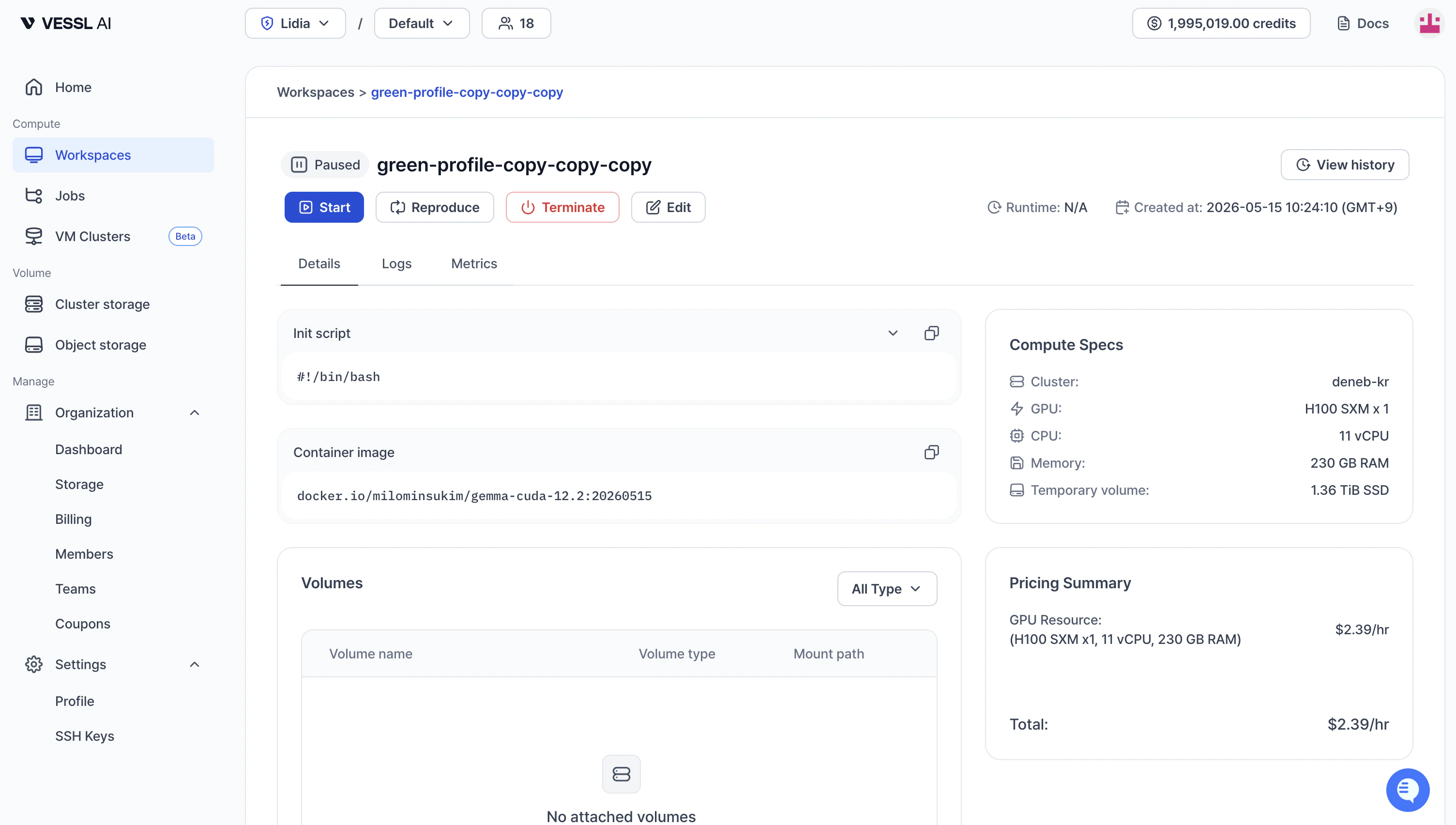View history of the workspace
The image size is (1456, 825).
click(x=1345, y=164)
